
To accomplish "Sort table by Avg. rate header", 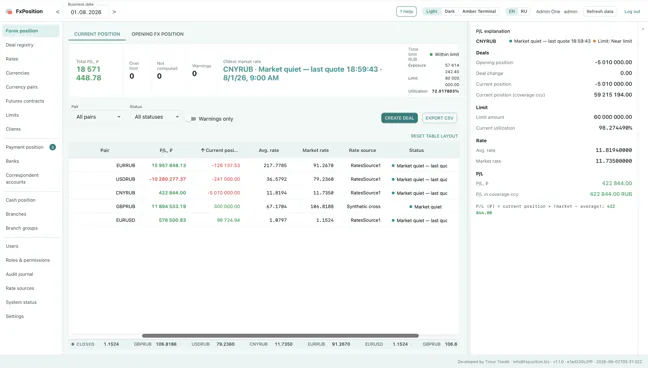I will pos(269,151).
